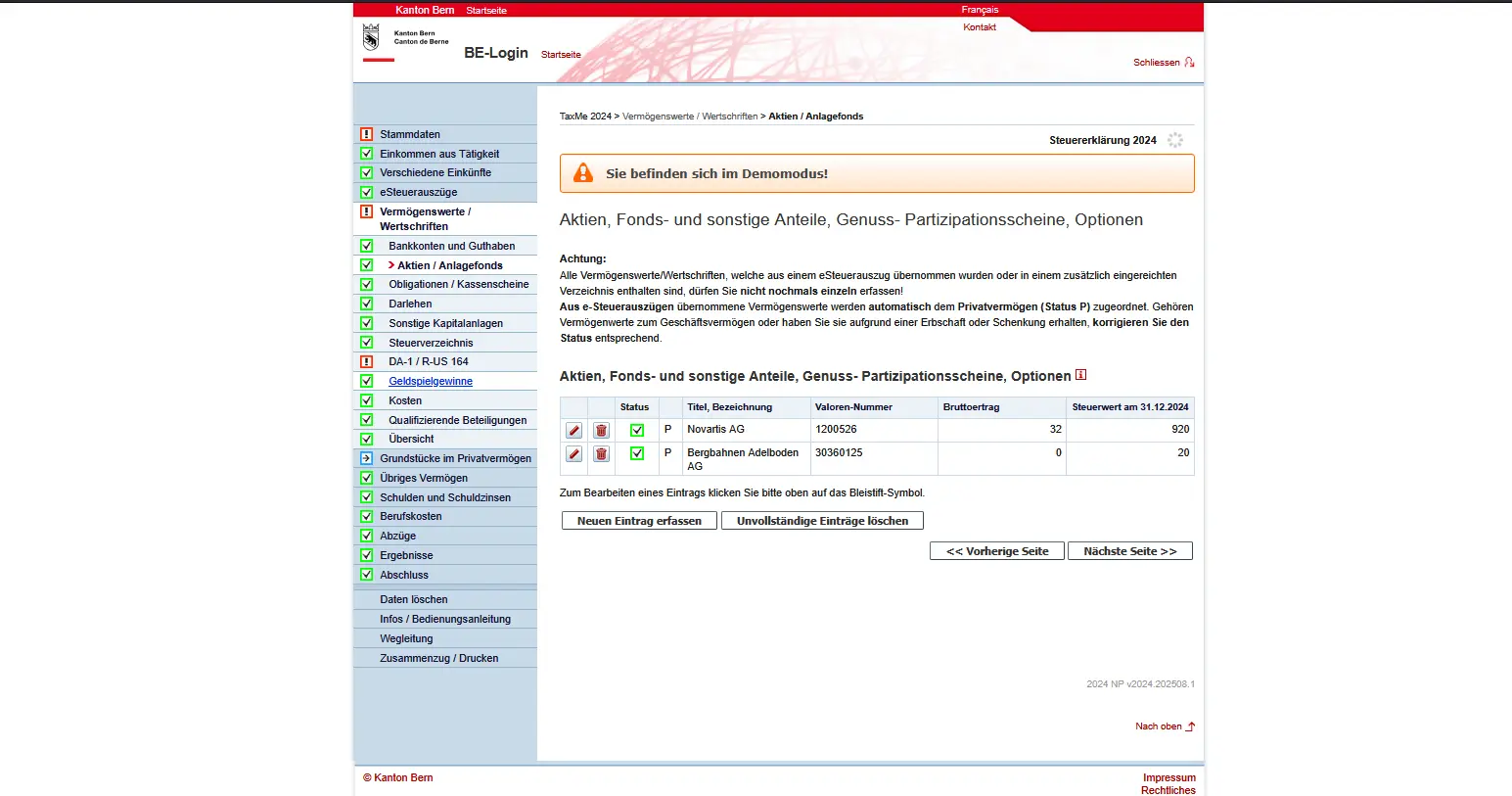Click the green status checkmark for Bergbahnen Adelboden
This screenshot has width=1512, height=796.
point(637,453)
